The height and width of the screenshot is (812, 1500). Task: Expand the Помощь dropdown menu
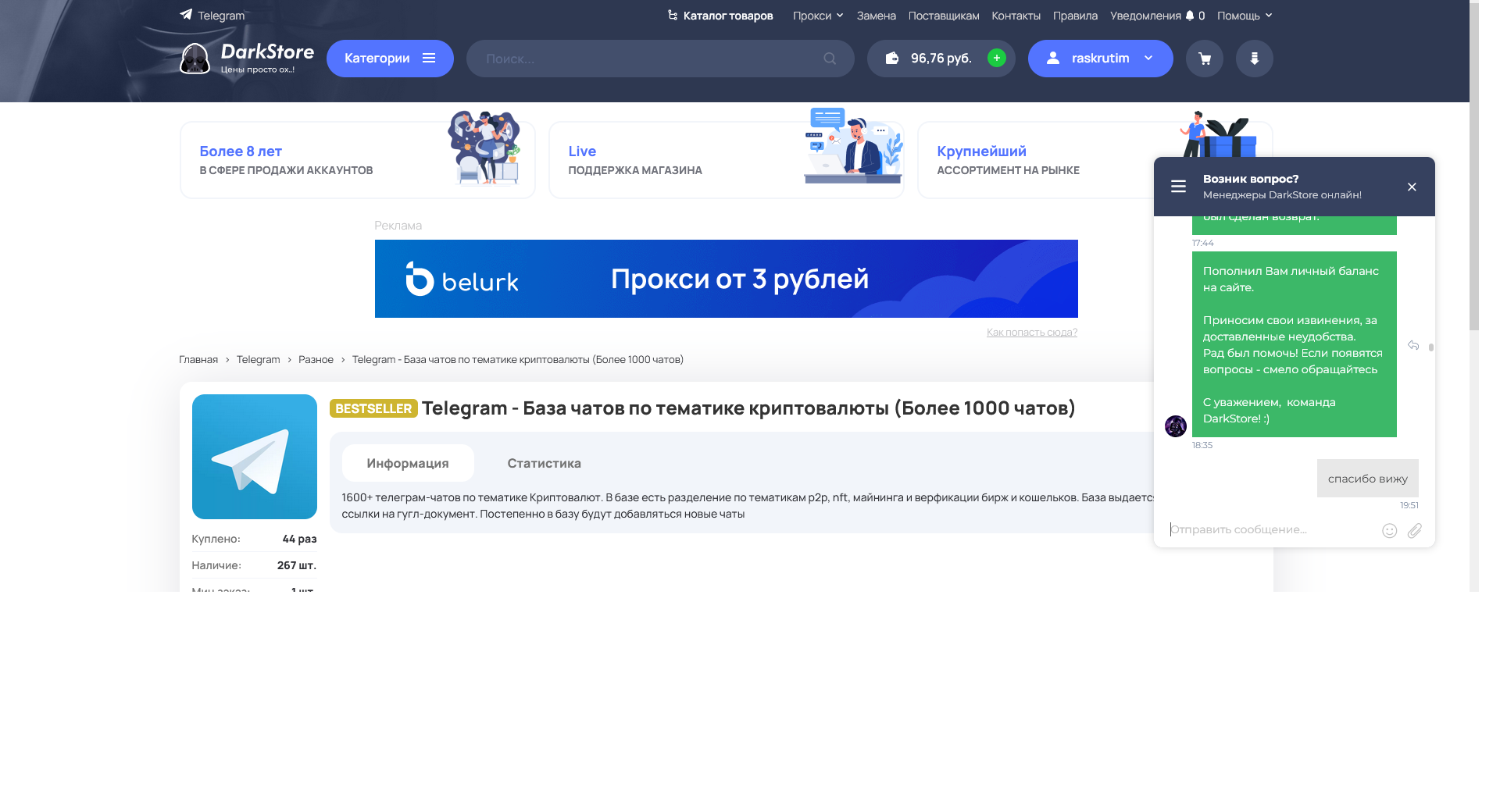click(x=1245, y=16)
